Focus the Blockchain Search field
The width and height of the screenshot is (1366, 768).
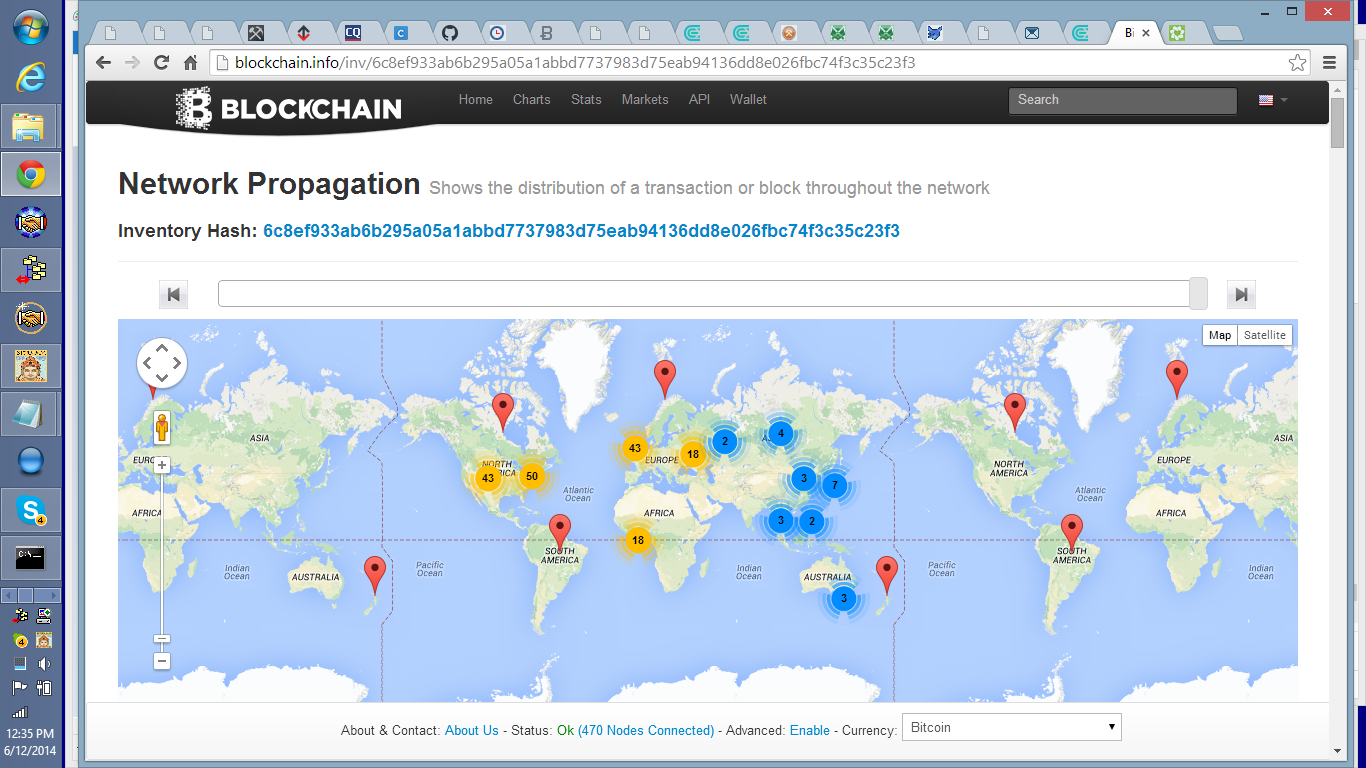point(1123,100)
